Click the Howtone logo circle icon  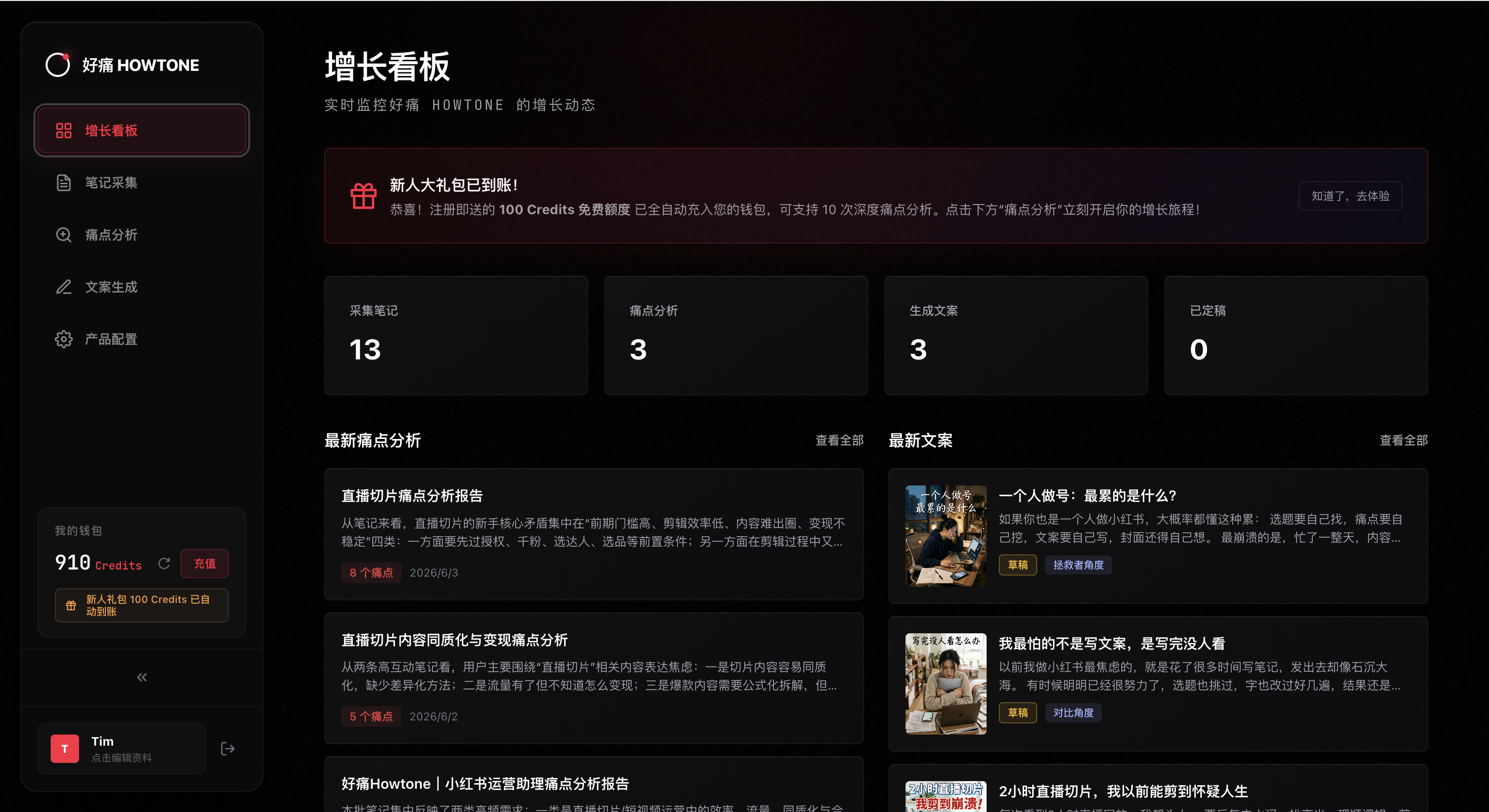click(x=58, y=64)
